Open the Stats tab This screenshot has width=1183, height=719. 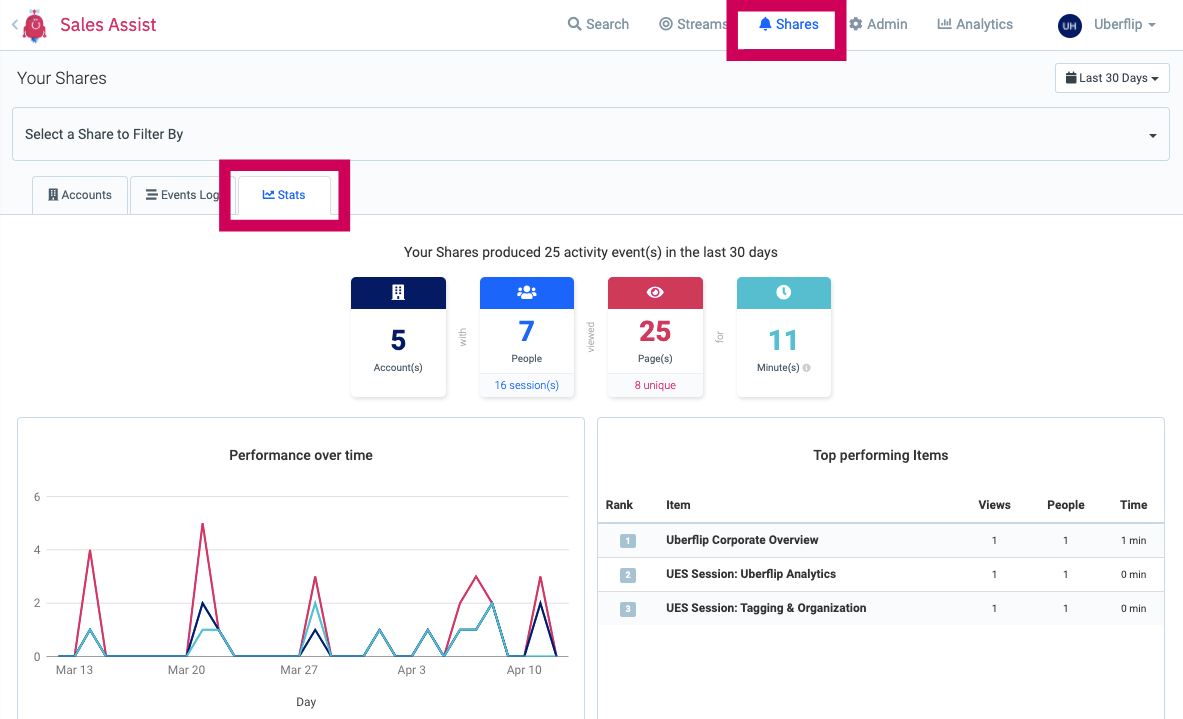click(284, 195)
